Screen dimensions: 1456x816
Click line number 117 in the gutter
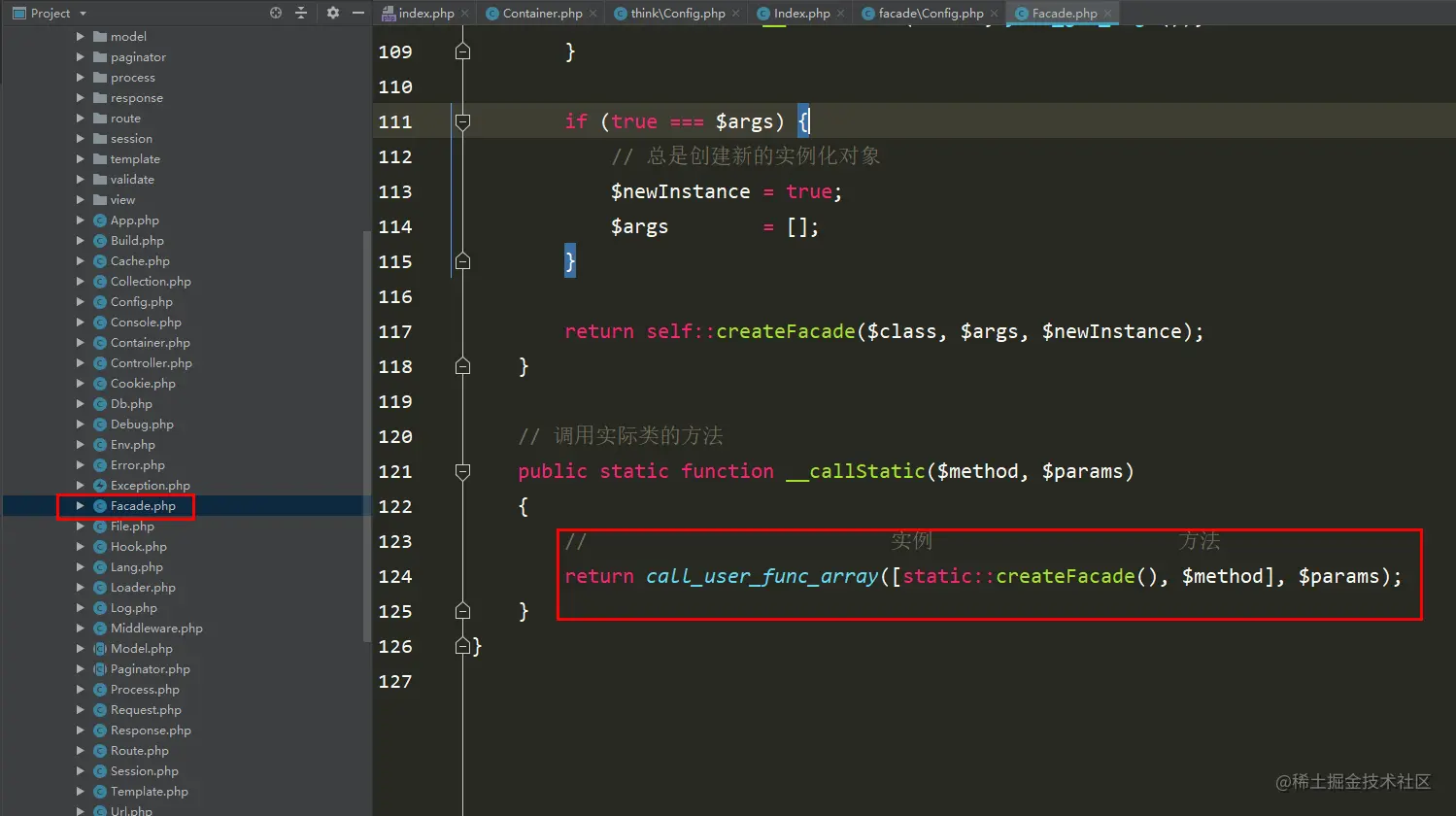(395, 331)
